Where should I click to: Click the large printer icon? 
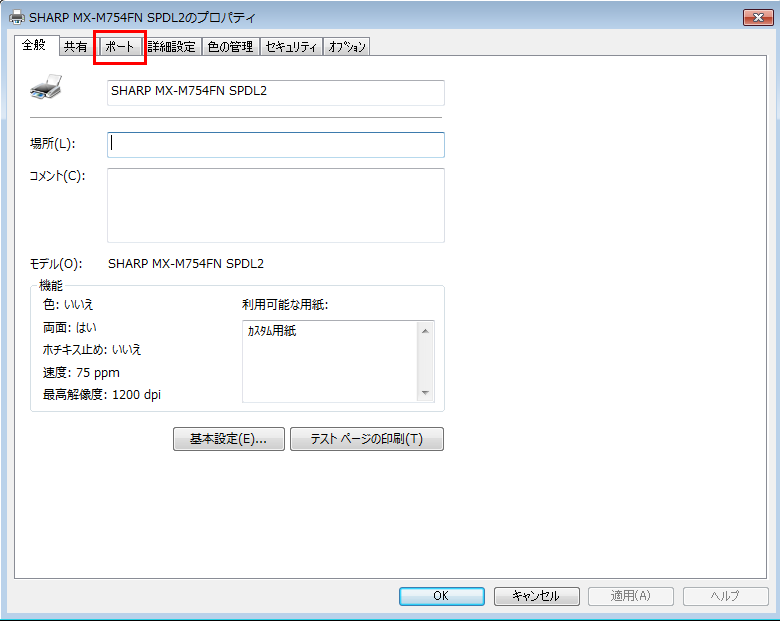click(46, 89)
